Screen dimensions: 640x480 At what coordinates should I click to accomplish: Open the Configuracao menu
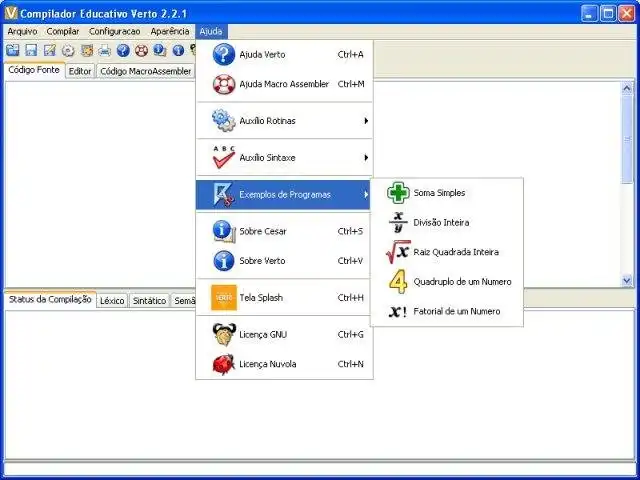click(114, 31)
